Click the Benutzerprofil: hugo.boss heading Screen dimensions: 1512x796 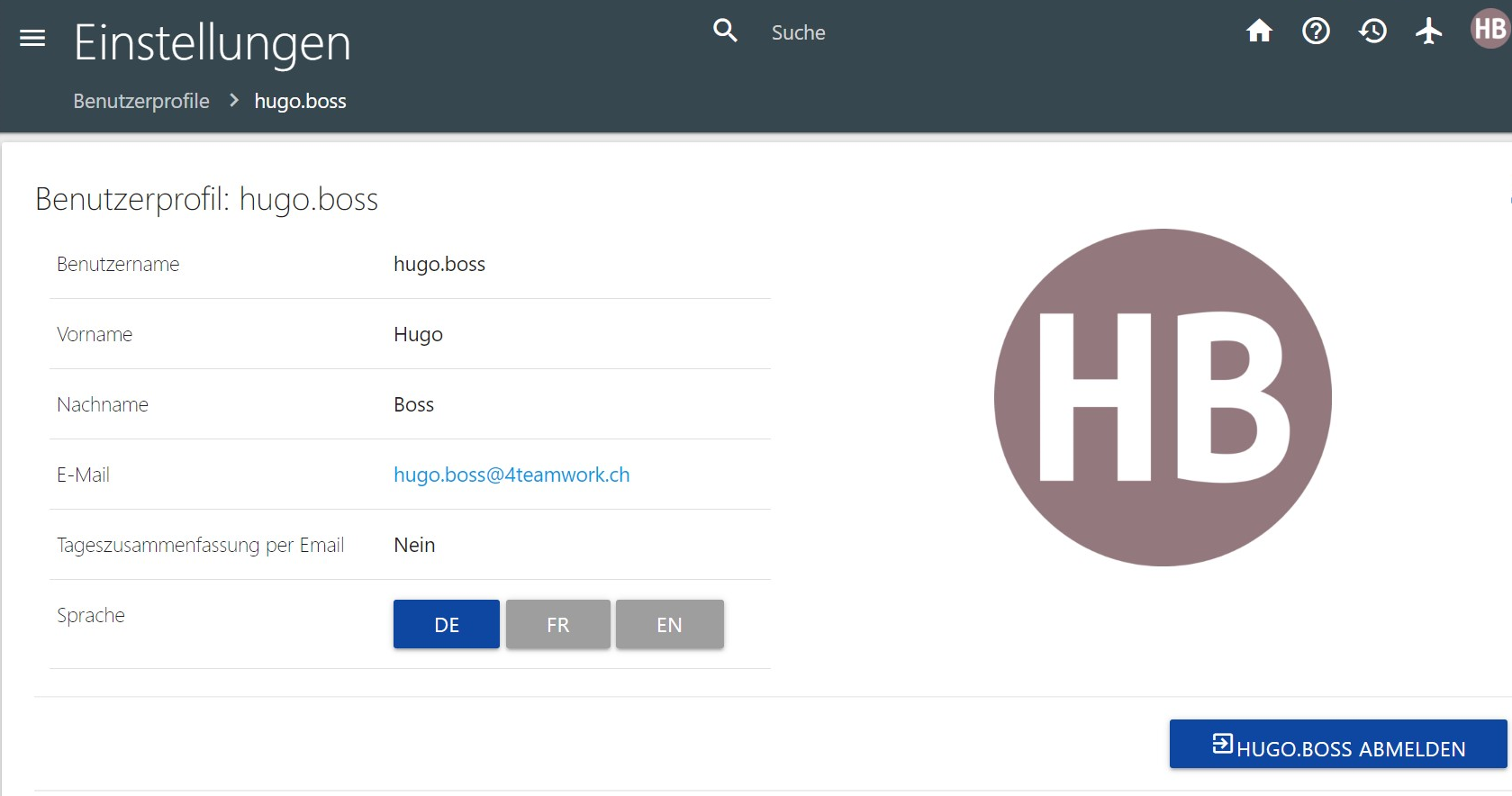(x=207, y=199)
